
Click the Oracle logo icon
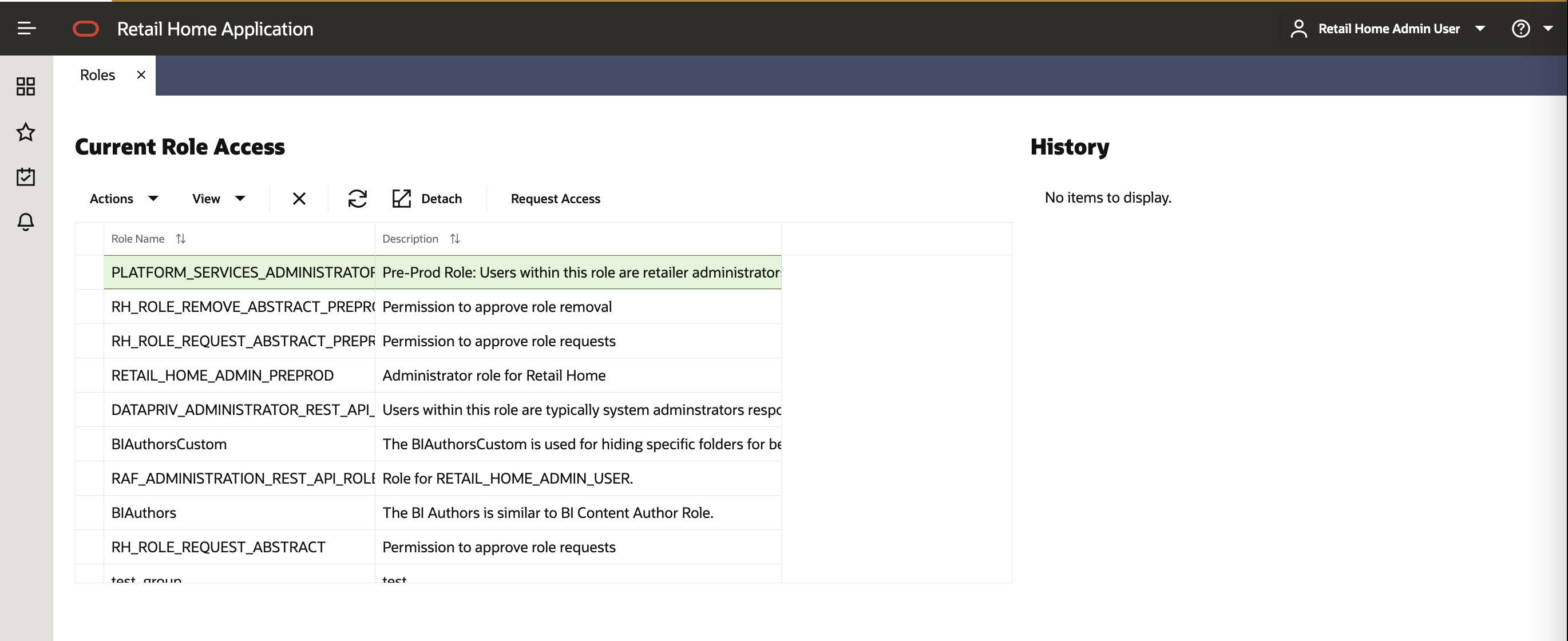tap(86, 29)
